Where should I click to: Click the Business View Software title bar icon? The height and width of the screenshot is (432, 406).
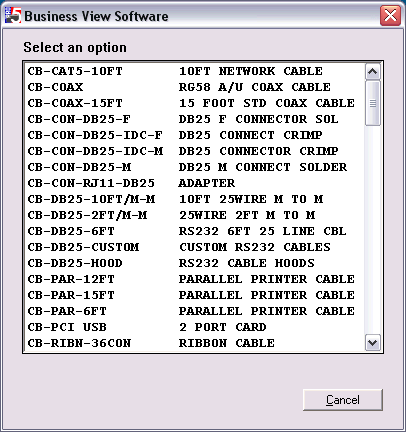pyautogui.click(x=13, y=15)
